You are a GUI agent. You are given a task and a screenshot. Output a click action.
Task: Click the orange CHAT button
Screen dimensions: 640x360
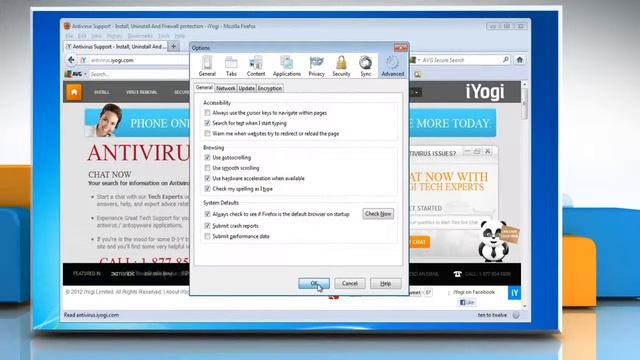419,242
